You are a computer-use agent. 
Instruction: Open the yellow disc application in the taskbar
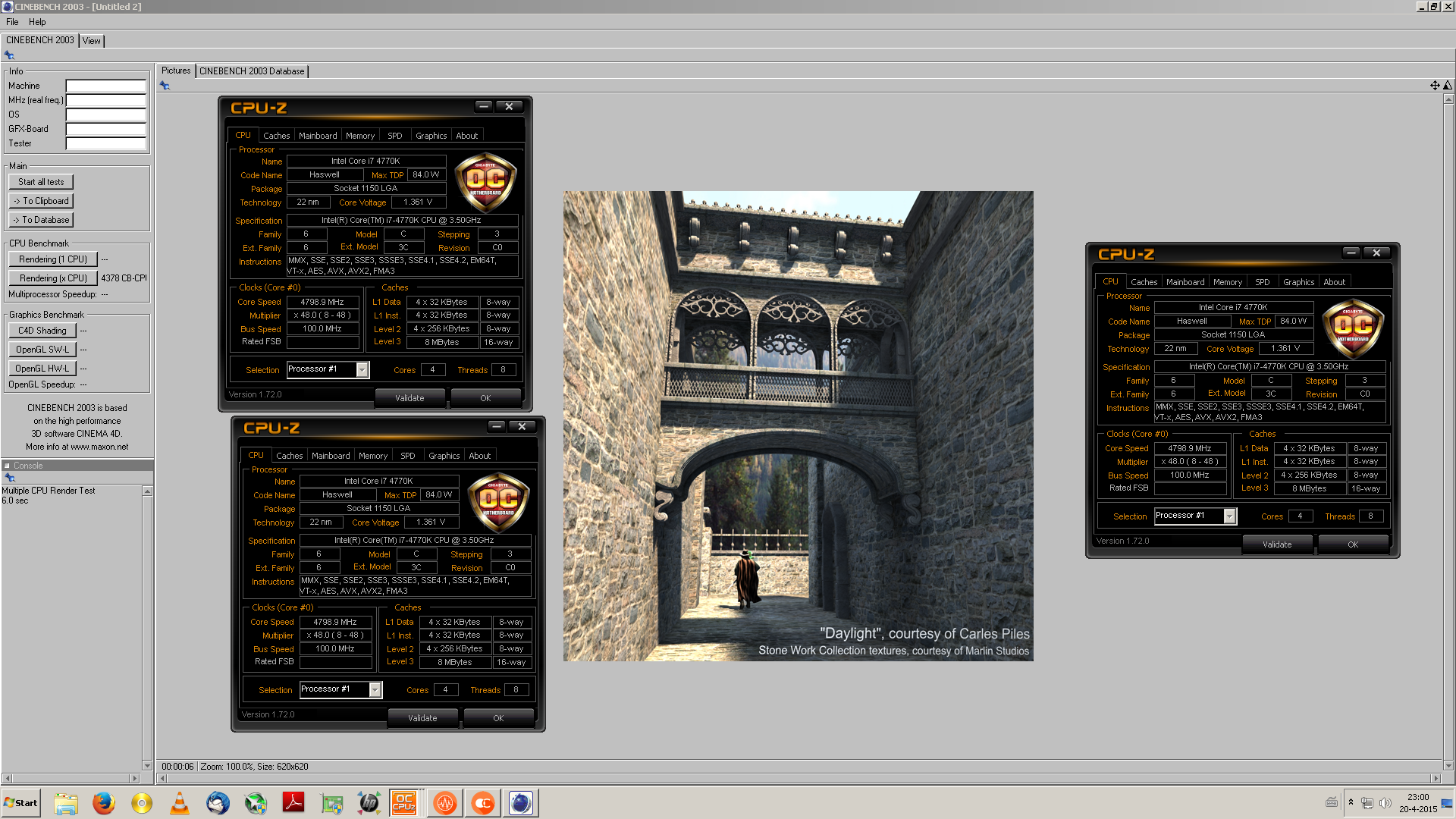[142, 803]
